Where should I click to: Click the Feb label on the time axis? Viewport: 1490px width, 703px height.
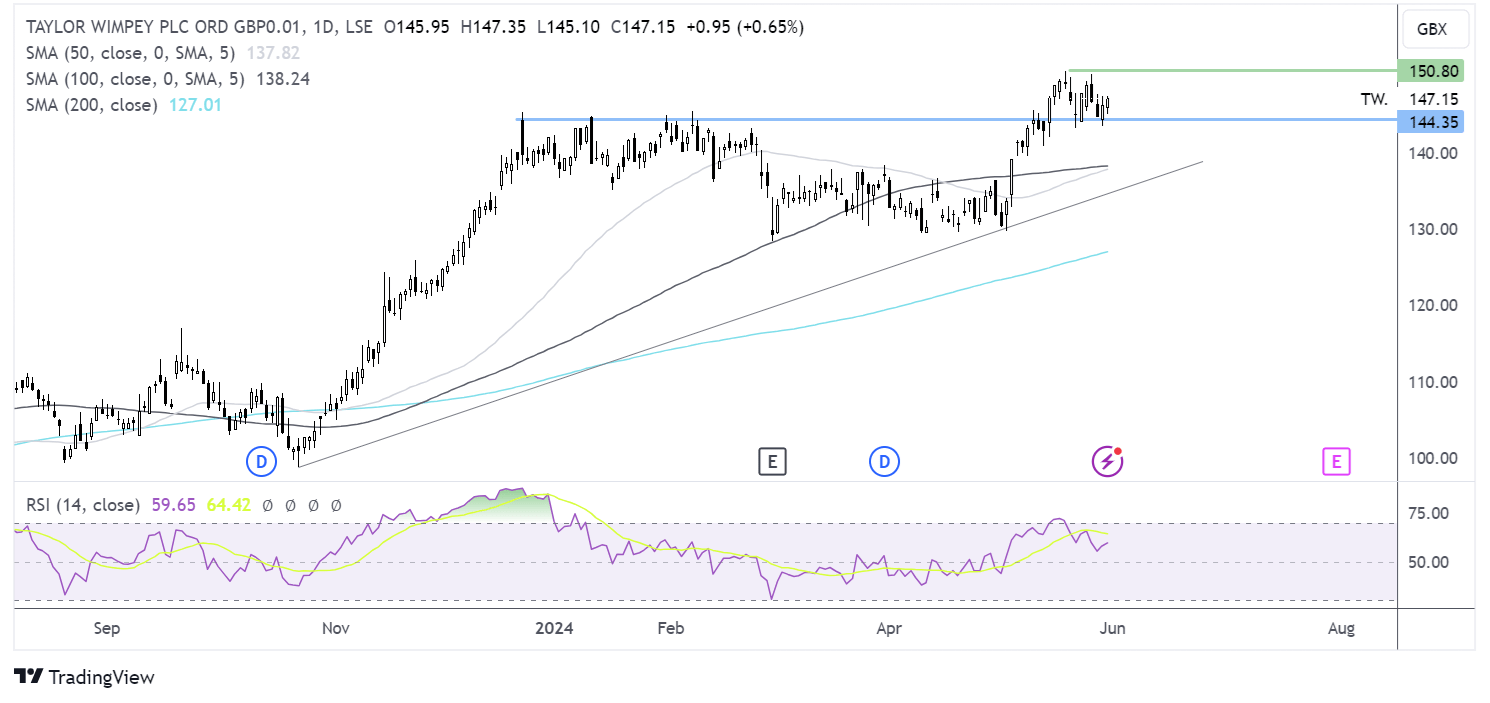pos(670,628)
